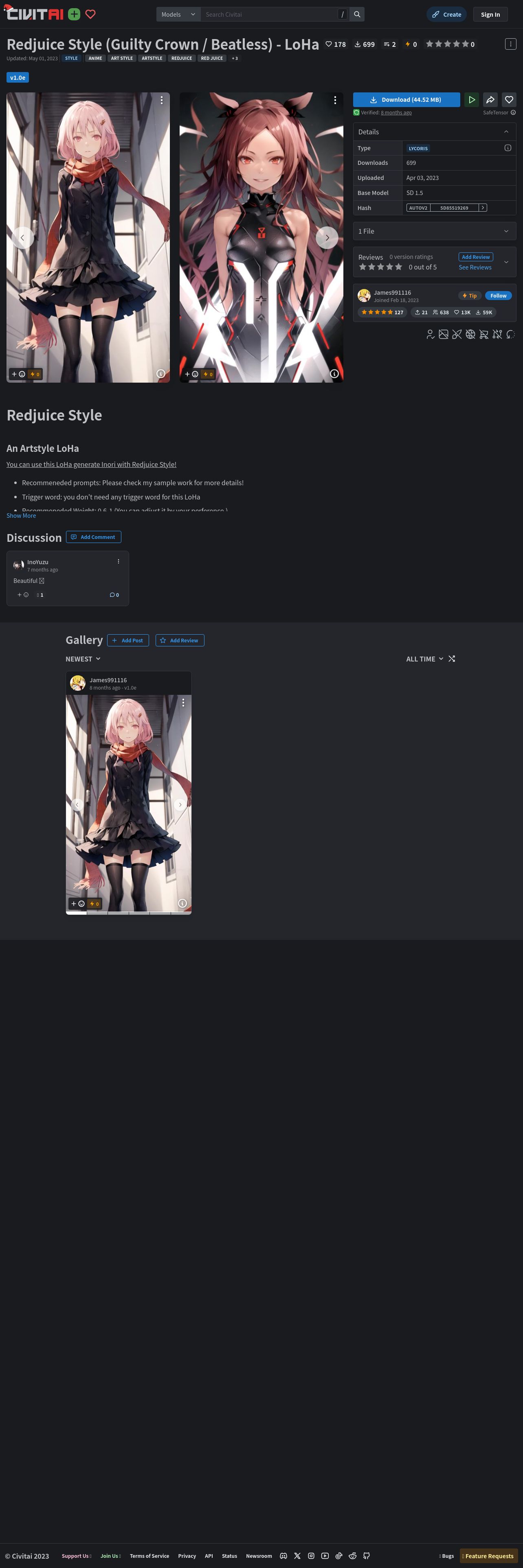Click the first license permission icon
Image resolution: width=523 pixels, height=1568 pixels.
(x=431, y=334)
